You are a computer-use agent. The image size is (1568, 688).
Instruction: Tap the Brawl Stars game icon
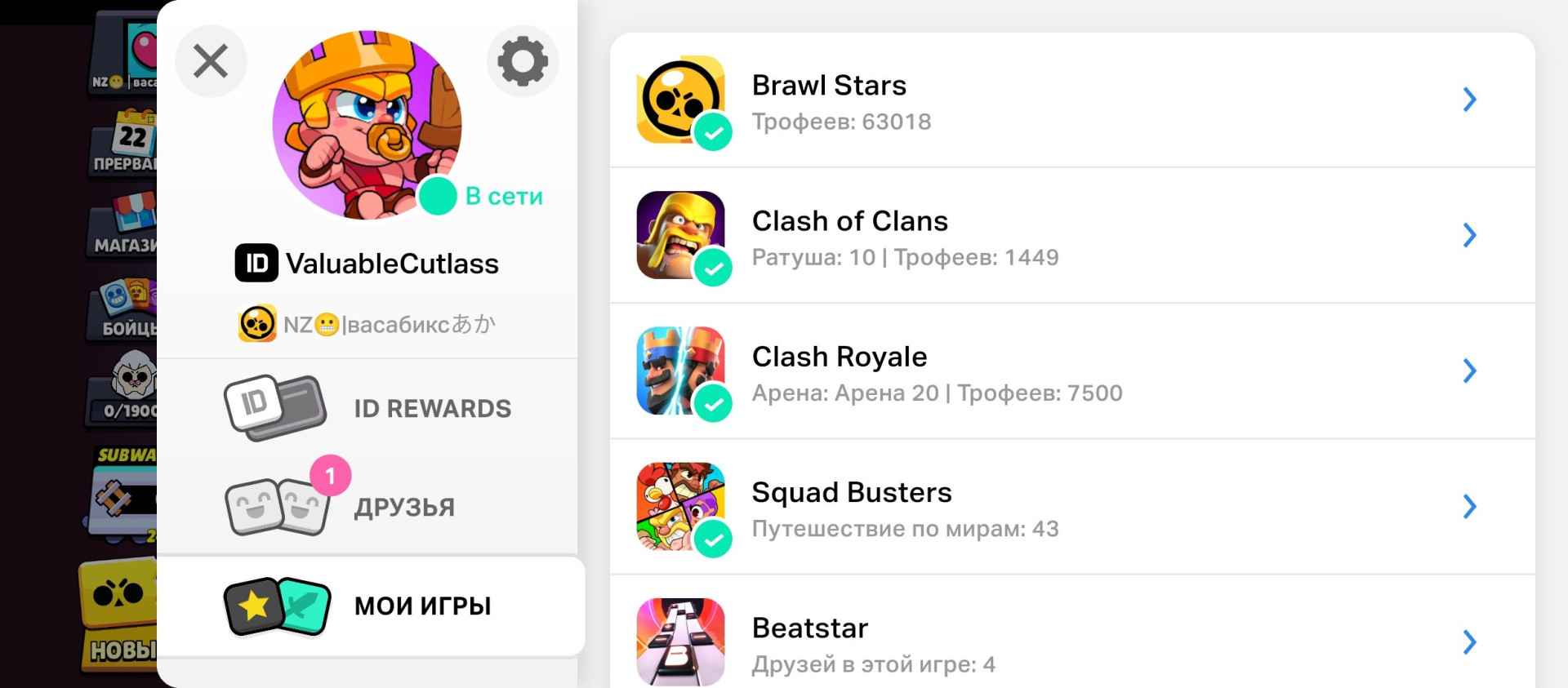pyautogui.click(x=681, y=100)
